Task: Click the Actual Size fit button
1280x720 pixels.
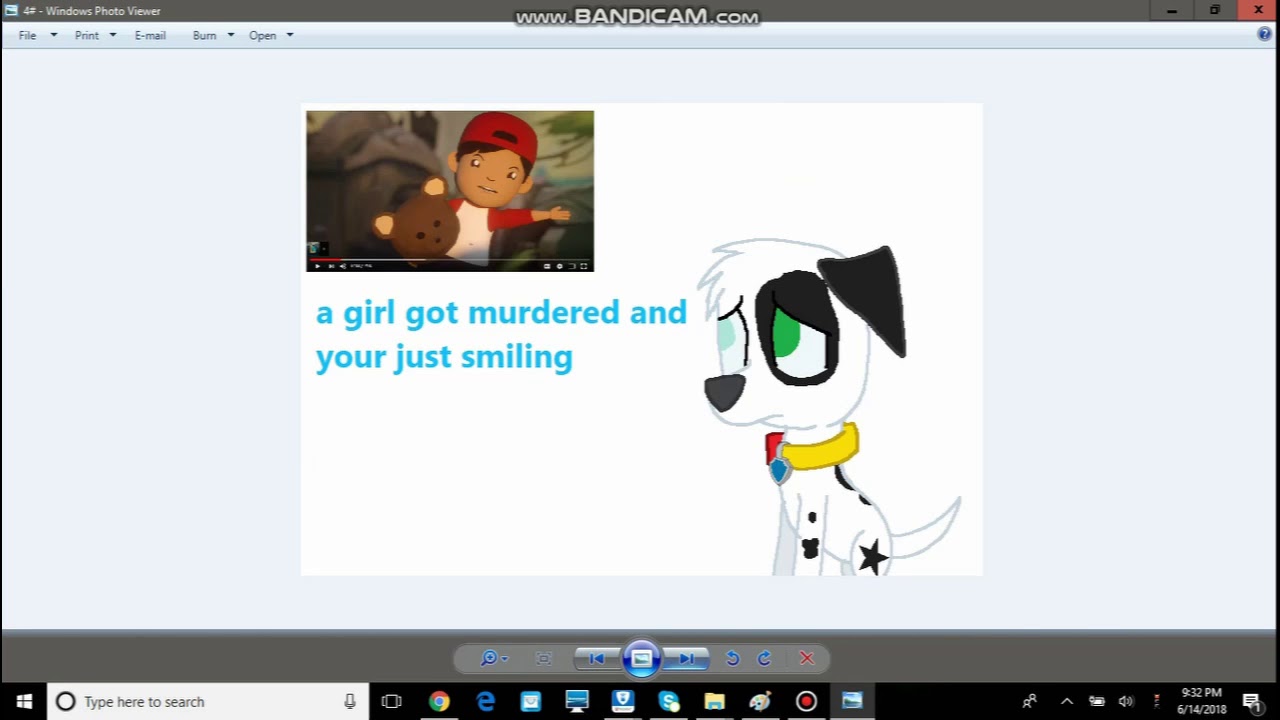Action: [x=544, y=658]
